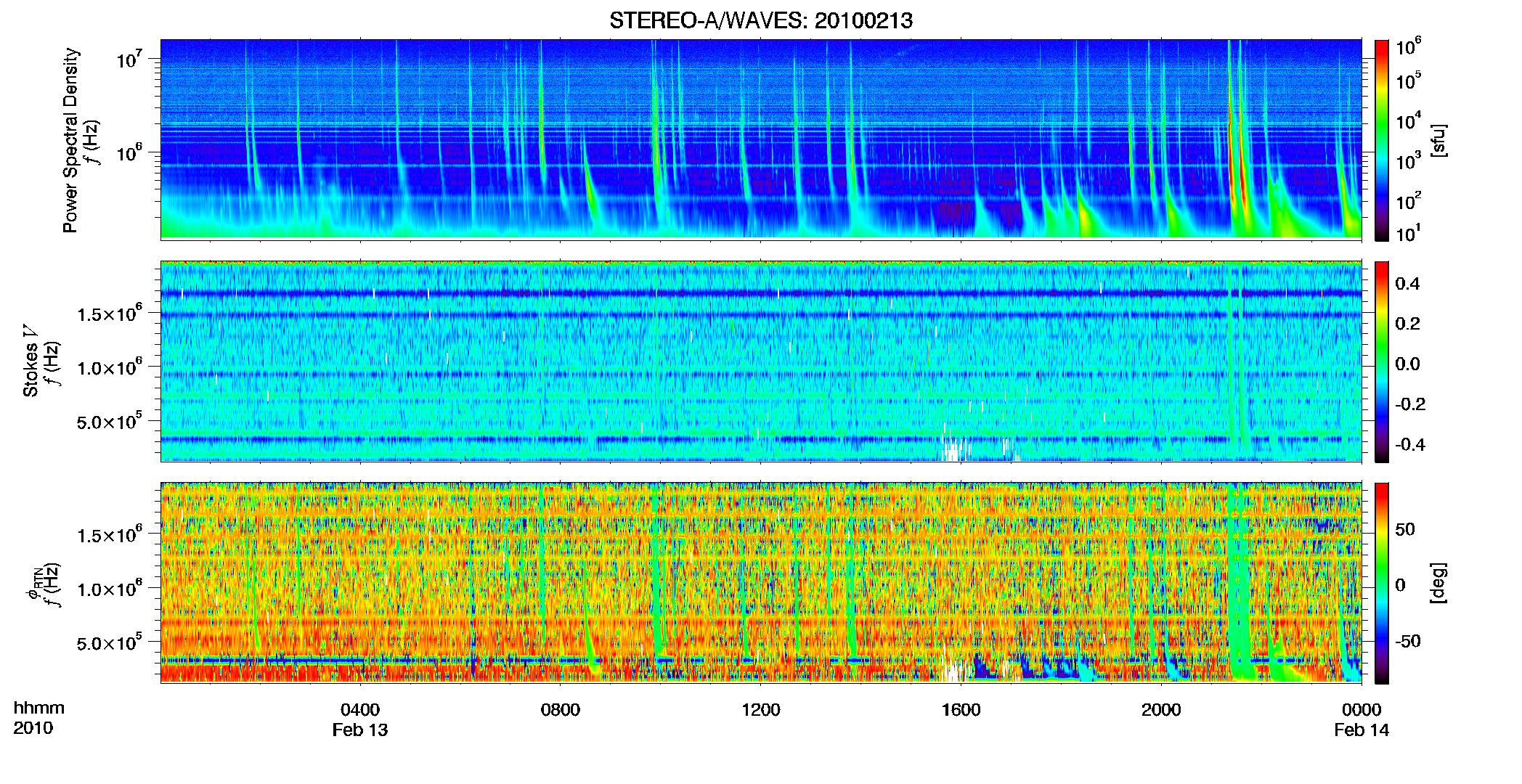This screenshot has width=1522, height=784.
Task: Click the -0.4 tick on Stokes colorbar
Action: [x=1410, y=444]
